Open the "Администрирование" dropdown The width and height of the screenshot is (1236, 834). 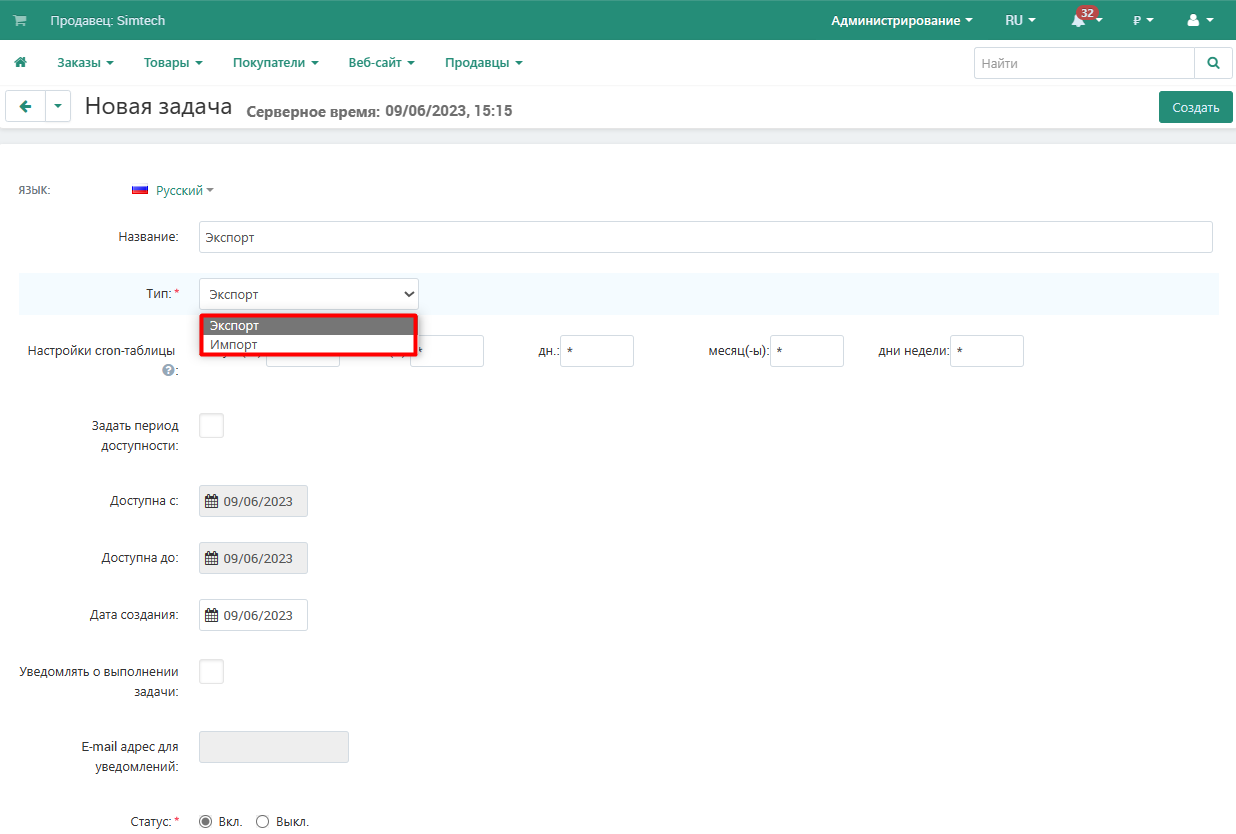[x=902, y=20]
